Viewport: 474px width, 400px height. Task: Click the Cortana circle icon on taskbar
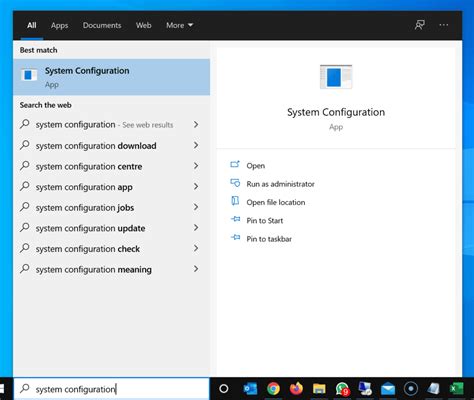(x=224, y=389)
